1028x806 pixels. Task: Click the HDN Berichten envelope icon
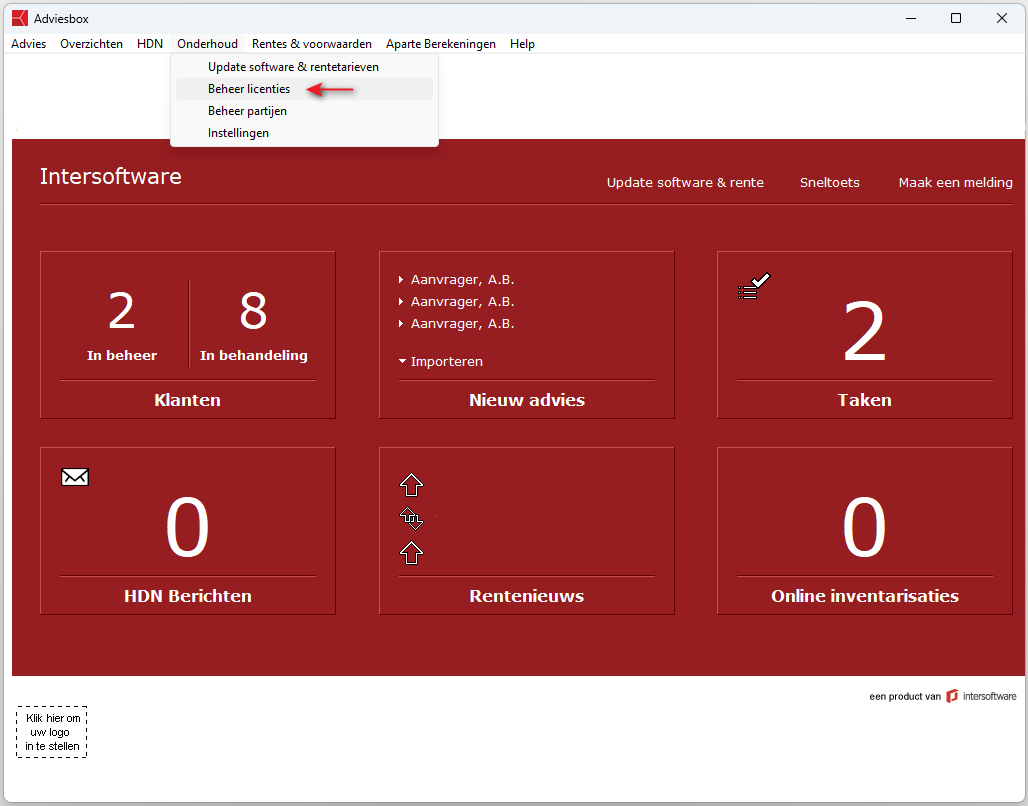point(75,477)
